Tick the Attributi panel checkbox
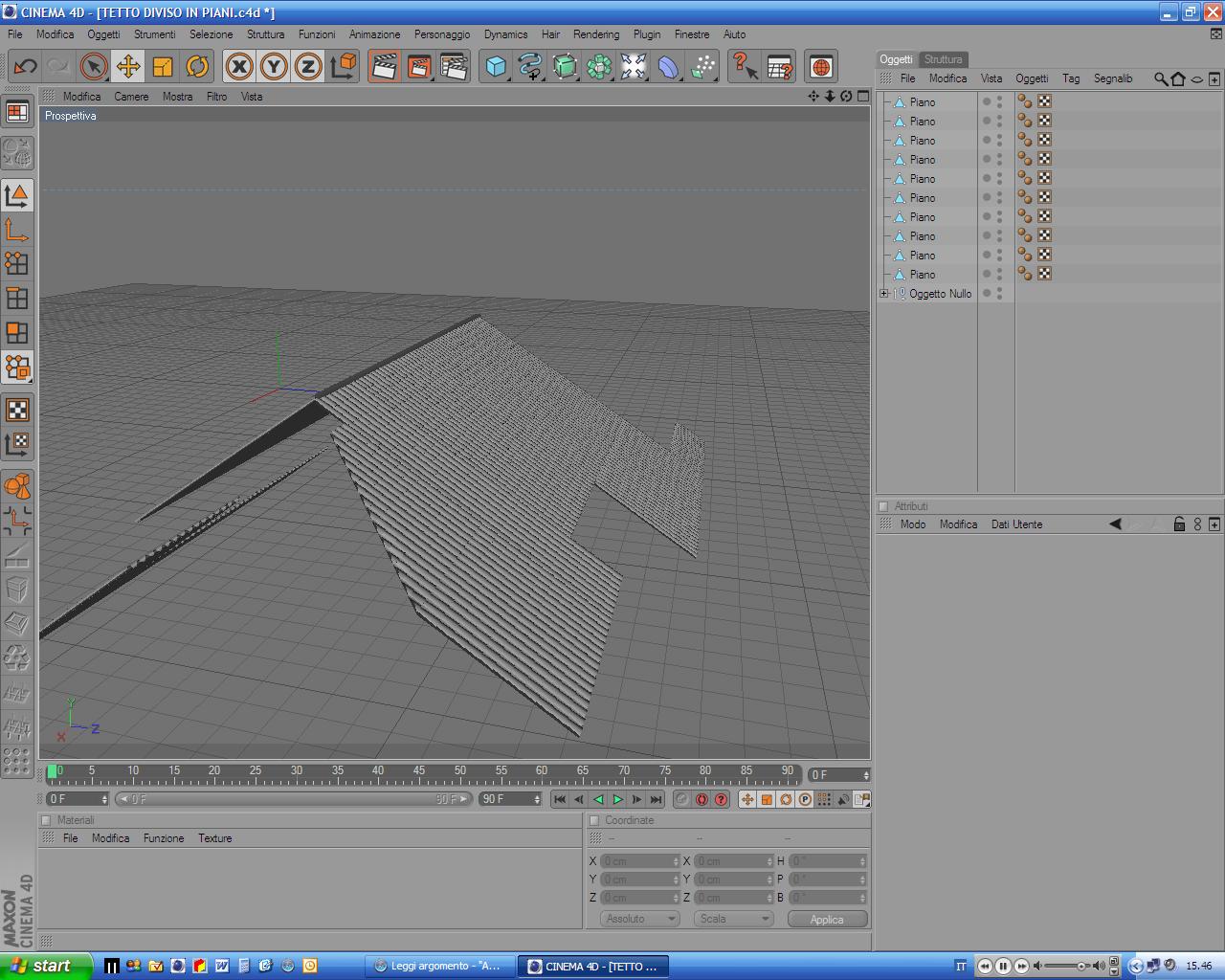Screen dimensions: 1225x980 pos(884,506)
